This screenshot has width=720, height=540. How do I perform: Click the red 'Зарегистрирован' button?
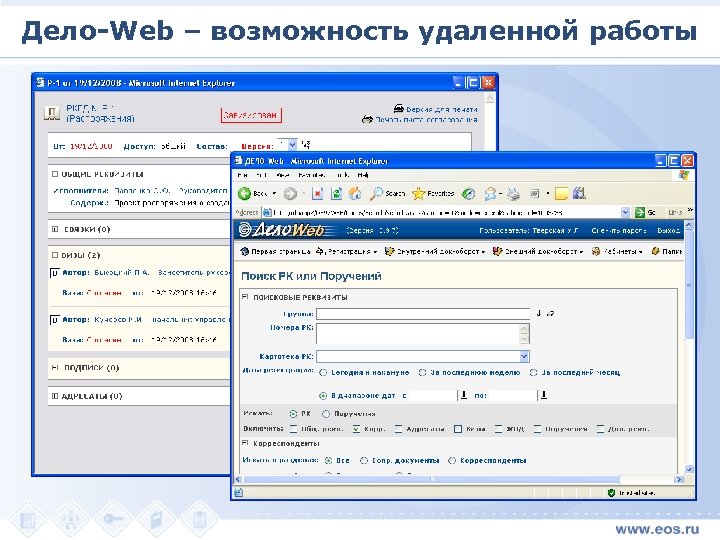click(x=251, y=115)
